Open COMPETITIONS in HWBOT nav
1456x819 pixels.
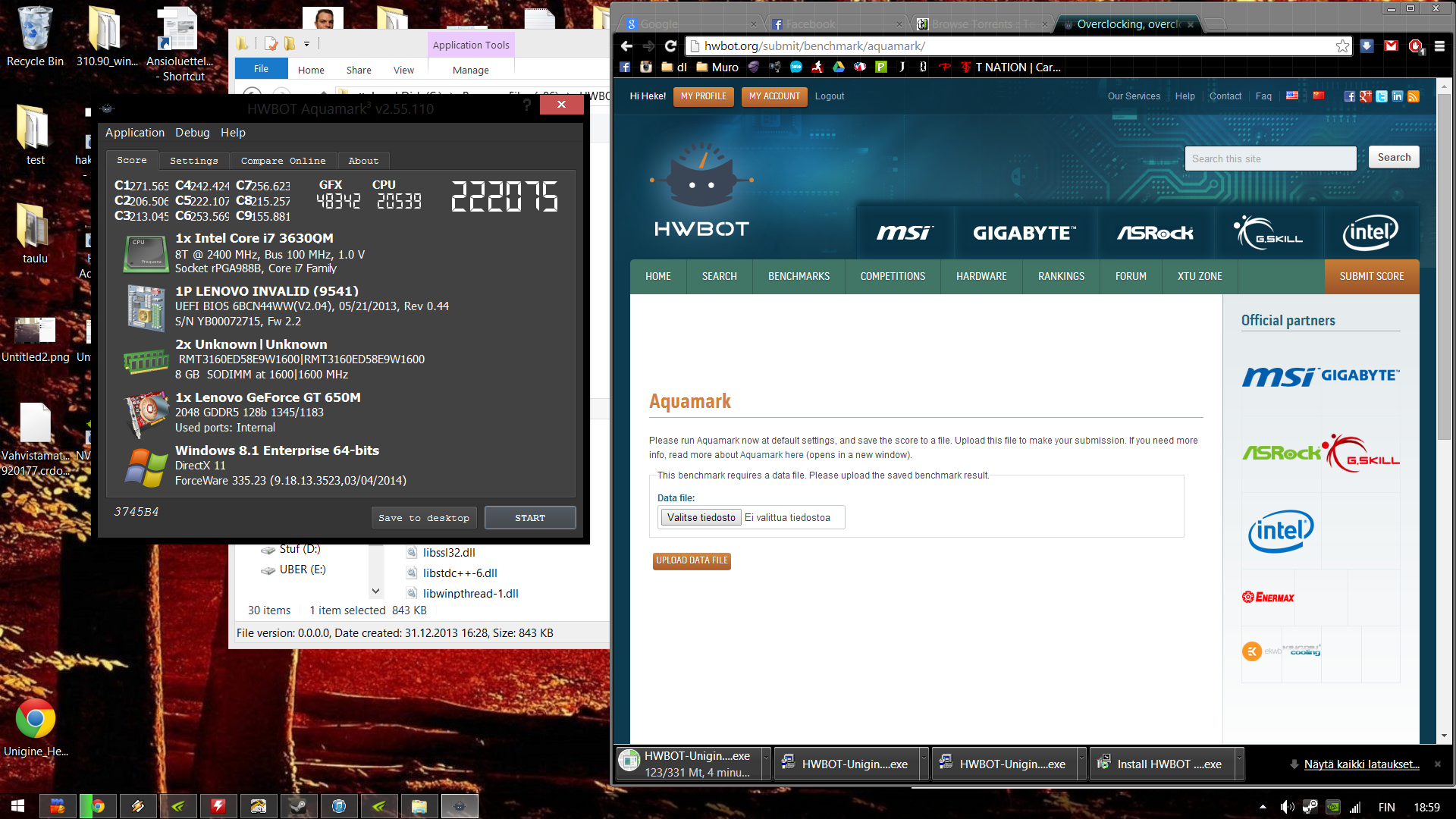pos(893,277)
